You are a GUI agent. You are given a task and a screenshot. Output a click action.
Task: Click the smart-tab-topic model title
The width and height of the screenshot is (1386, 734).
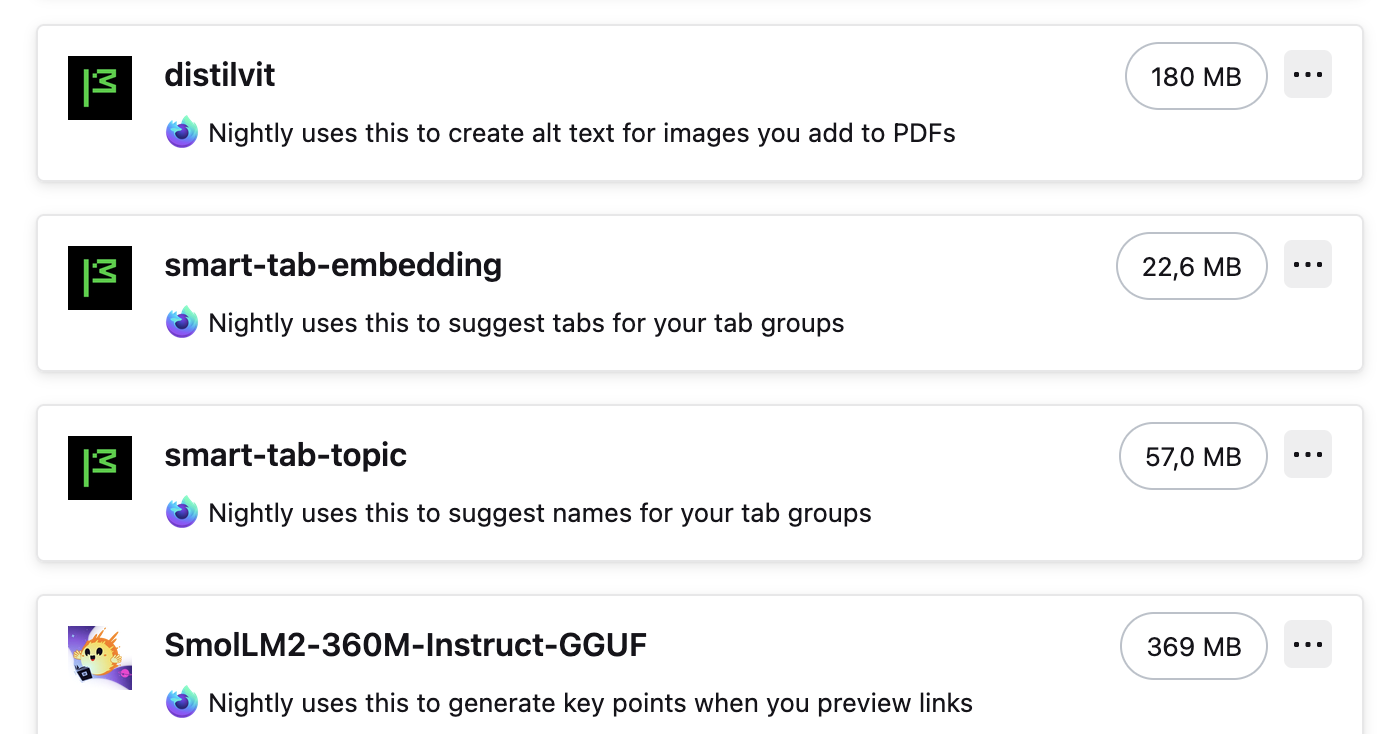click(286, 455)
